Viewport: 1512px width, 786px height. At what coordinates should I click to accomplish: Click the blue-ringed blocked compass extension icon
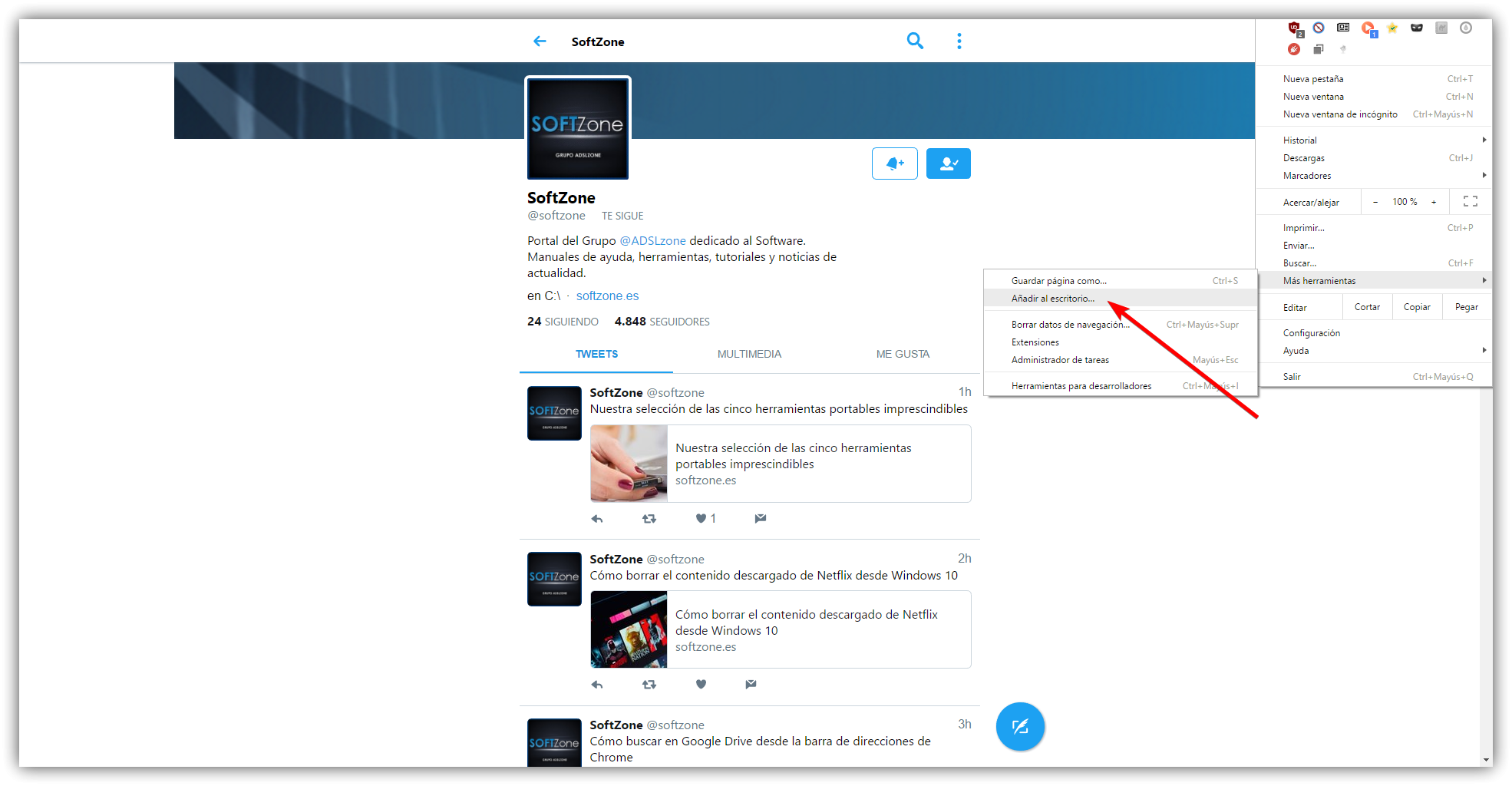click(x=1319, y=28)
